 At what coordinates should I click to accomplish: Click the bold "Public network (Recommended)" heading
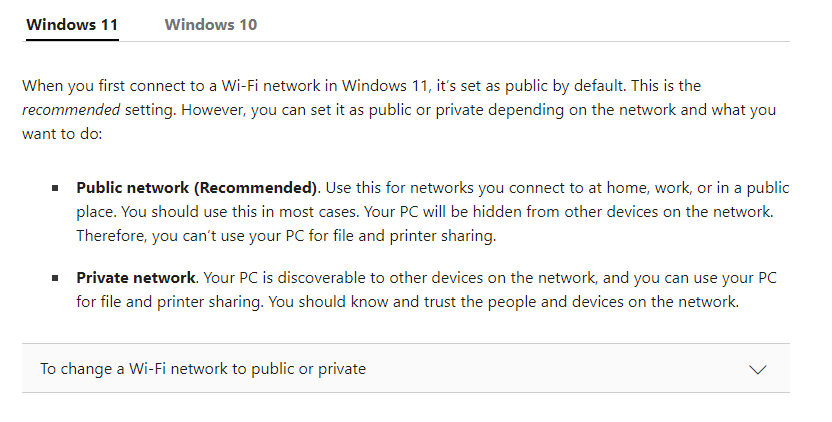[x=197, y=188]
